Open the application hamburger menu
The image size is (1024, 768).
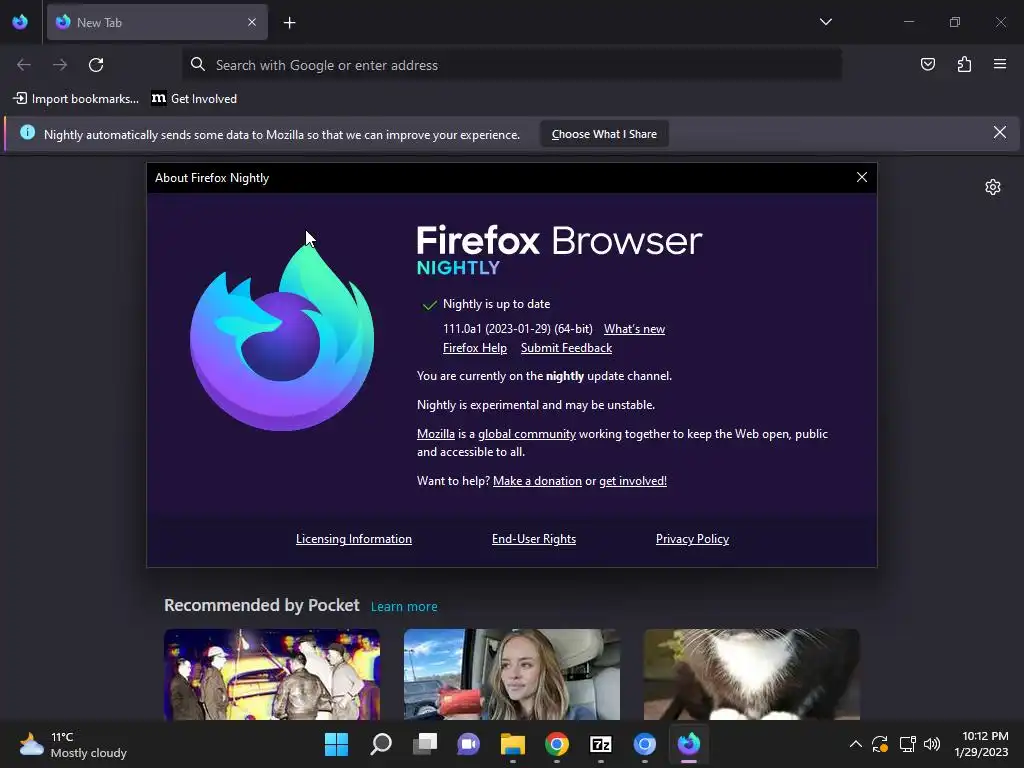(999, 64)
